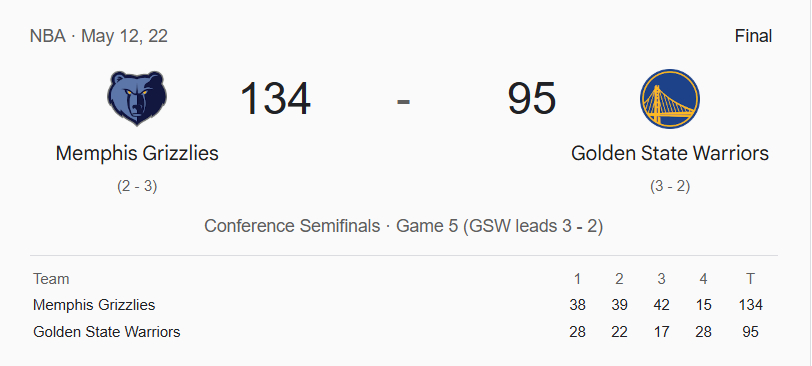Click the Golden State Warriors bridge logo
812x366 pixels.
[x=670, y=99]
